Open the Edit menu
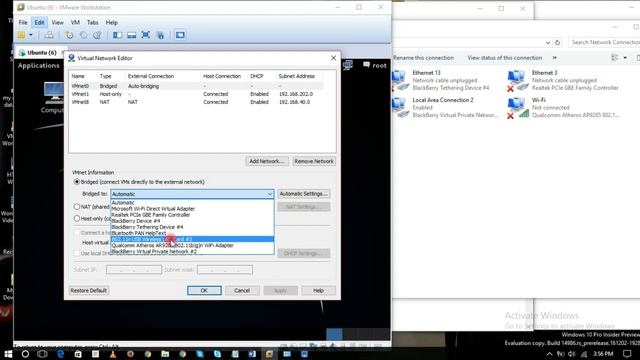Viewport: 640px width, 360px height. (39, 22)
